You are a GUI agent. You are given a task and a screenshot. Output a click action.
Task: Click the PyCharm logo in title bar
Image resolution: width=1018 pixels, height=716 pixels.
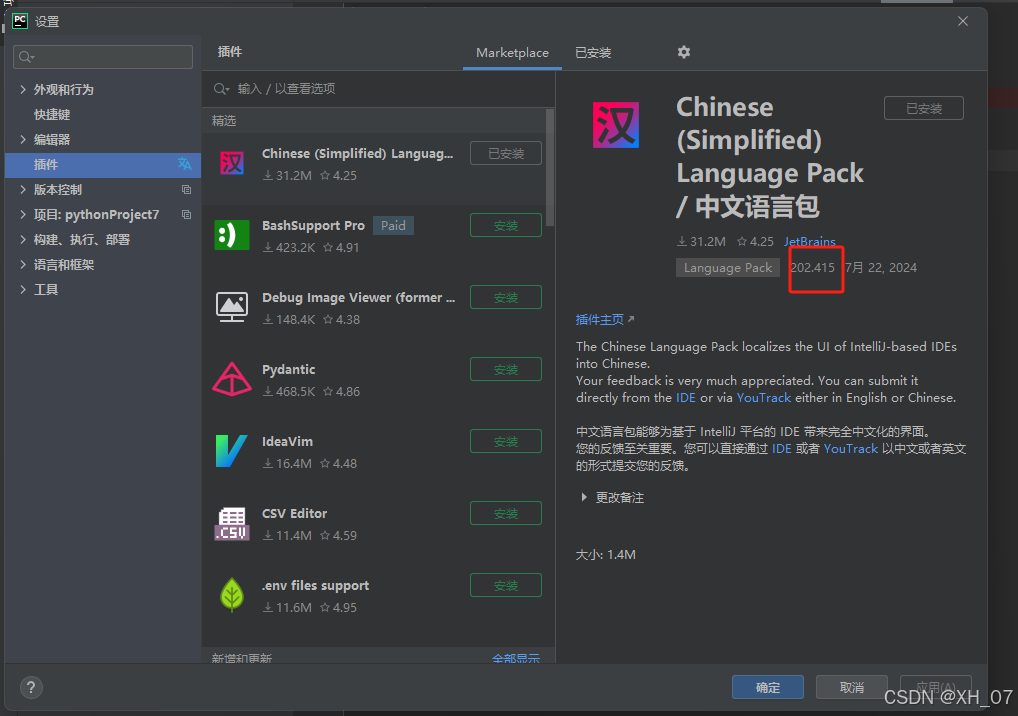(20, 21)
